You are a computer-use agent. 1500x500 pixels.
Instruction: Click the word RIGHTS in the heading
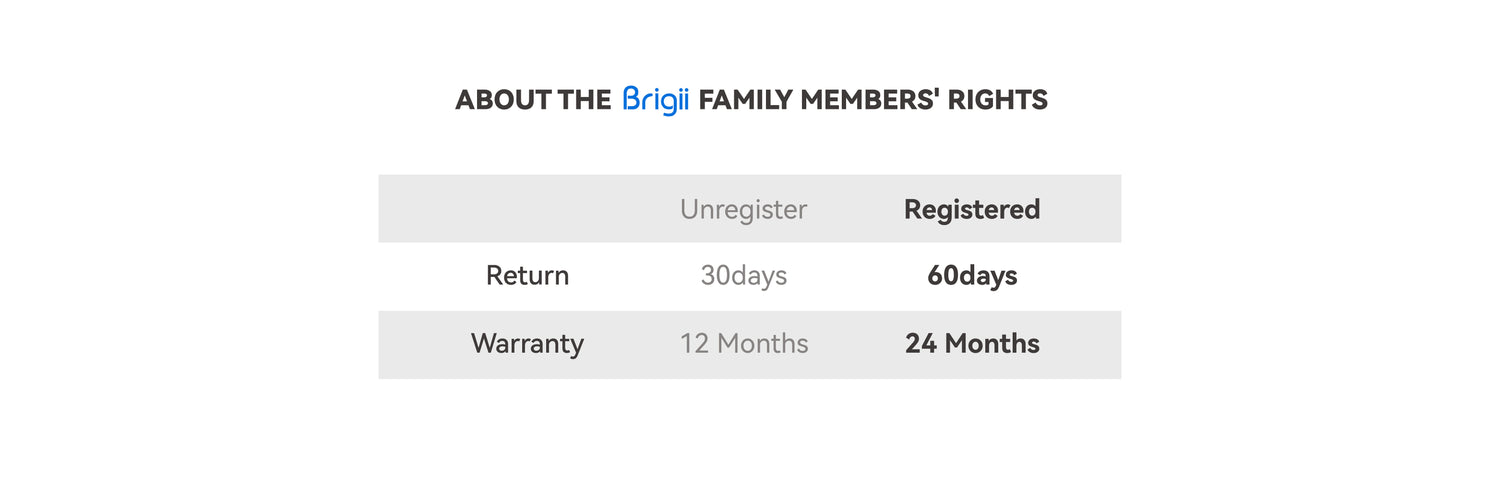(x=998, y=100)
